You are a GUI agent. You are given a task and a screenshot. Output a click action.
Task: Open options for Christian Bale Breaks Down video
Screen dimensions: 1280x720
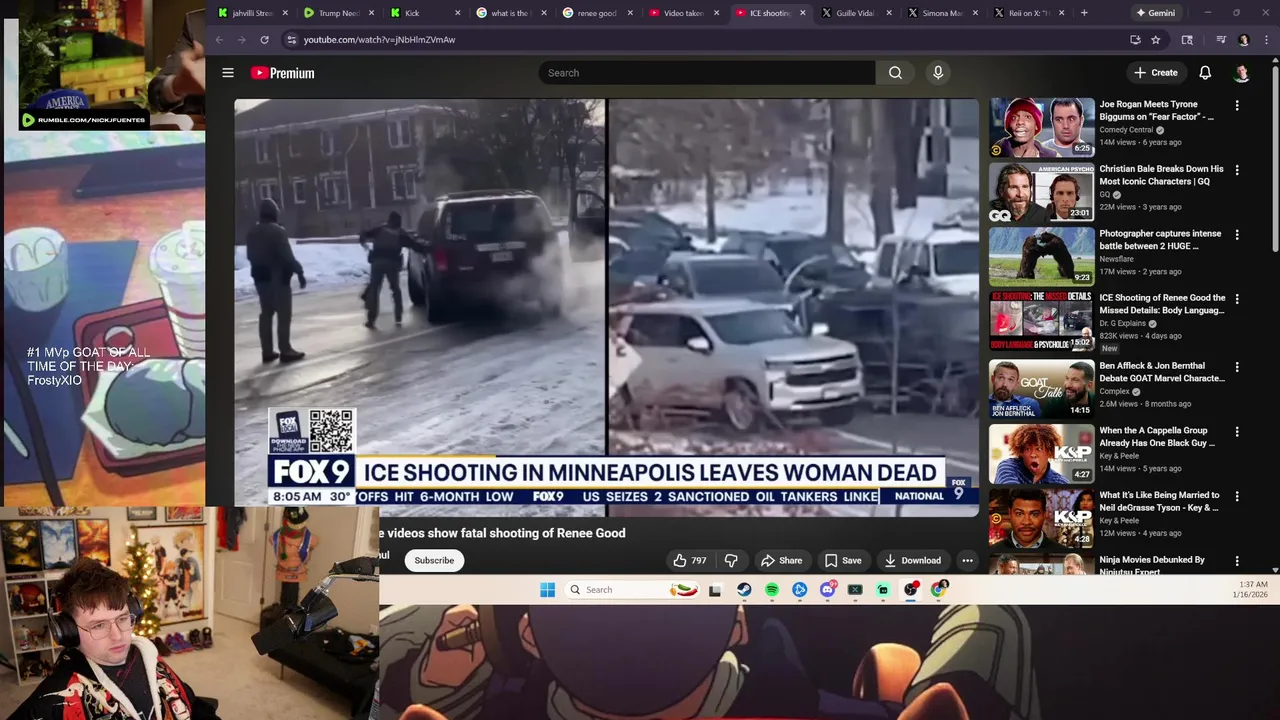click(x=1237, y=170)
